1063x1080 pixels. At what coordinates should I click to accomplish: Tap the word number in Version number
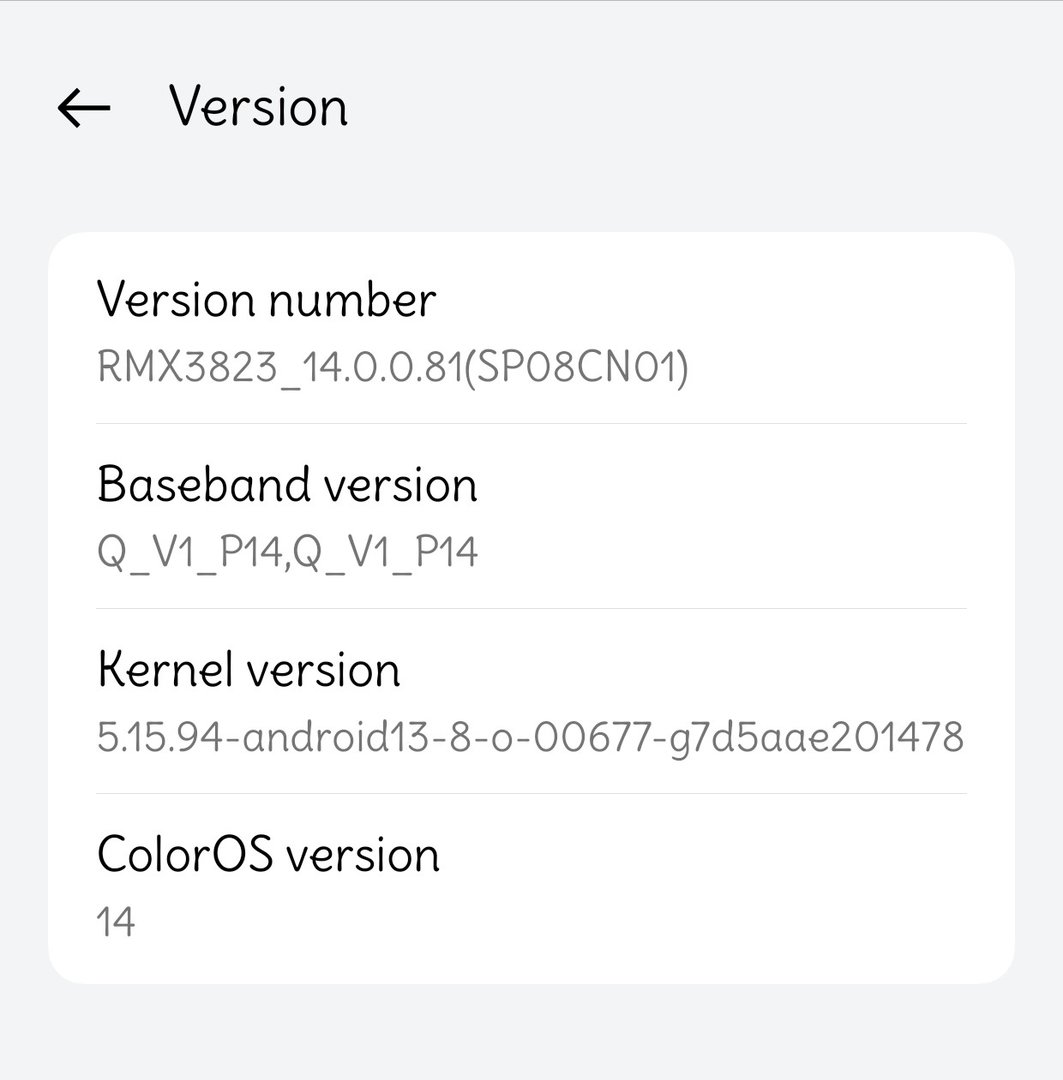(x=352, y=300)
